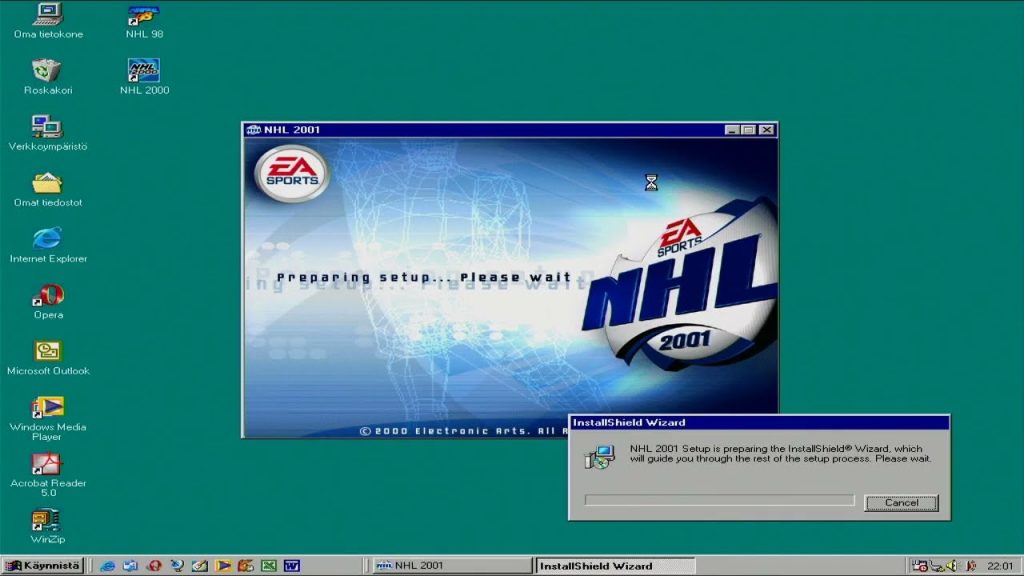Select the Internet Explorer desktop icon
This screenshot has height=576, width=1024.
coord(47,240)
